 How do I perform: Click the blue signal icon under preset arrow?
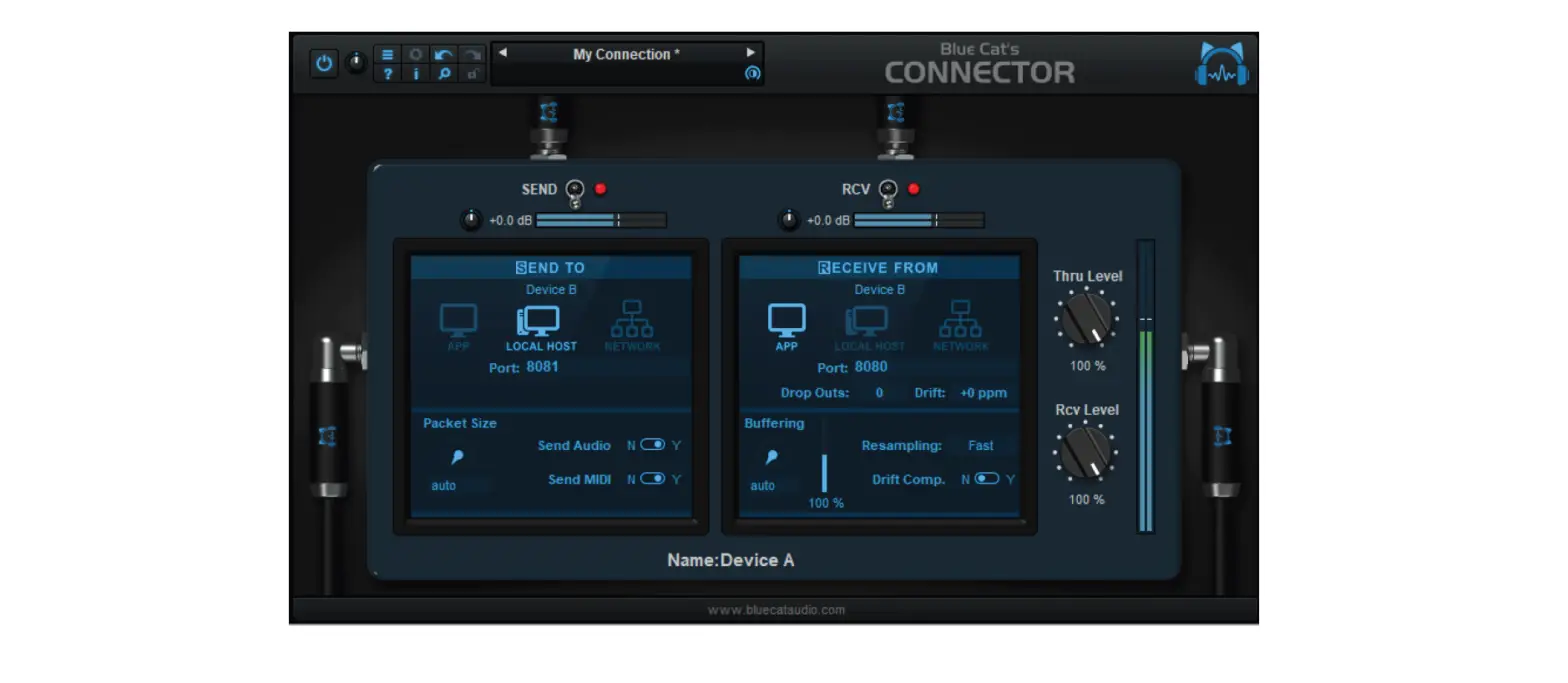752,73
